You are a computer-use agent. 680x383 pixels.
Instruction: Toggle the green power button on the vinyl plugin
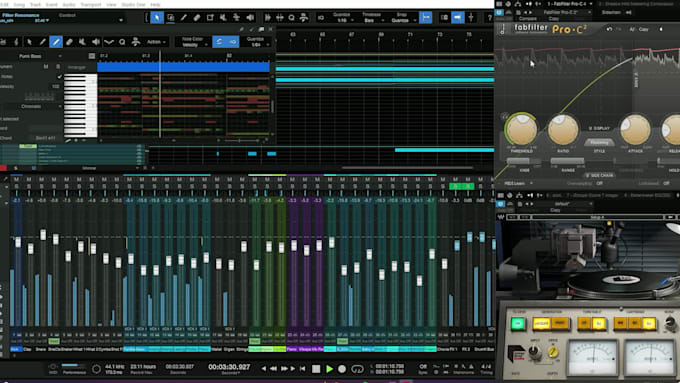(x=517, y=324)
